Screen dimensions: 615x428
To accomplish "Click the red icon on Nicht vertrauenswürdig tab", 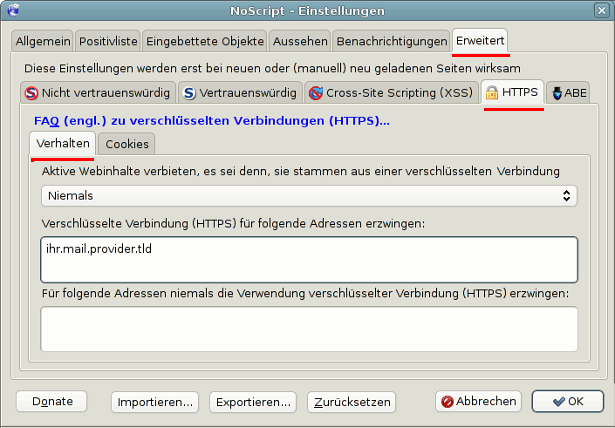I will tap(31, 93).
